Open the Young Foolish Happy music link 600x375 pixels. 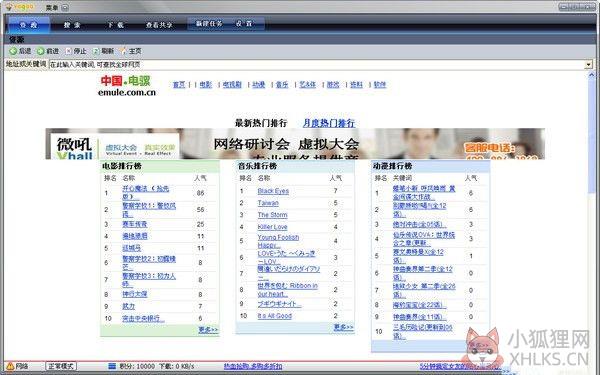278,241
